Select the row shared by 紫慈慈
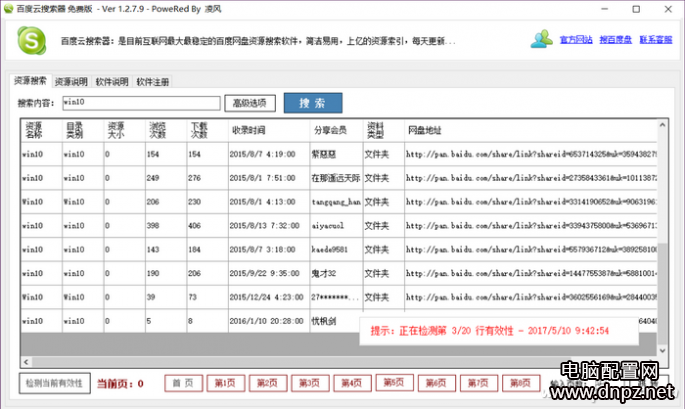Screen dimensions: 685x409 (339, 154)
